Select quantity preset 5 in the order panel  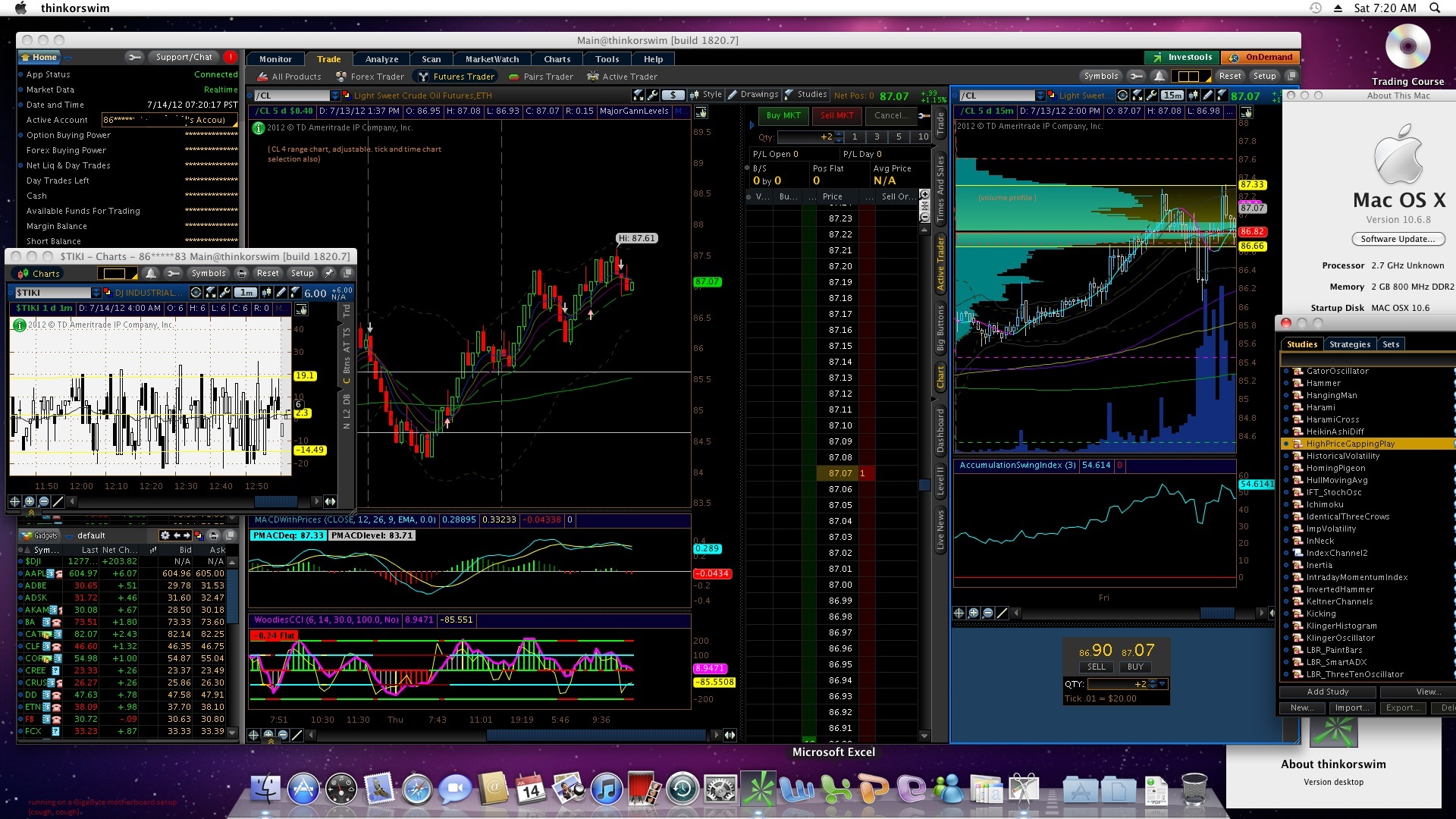(x=899, y=137)
